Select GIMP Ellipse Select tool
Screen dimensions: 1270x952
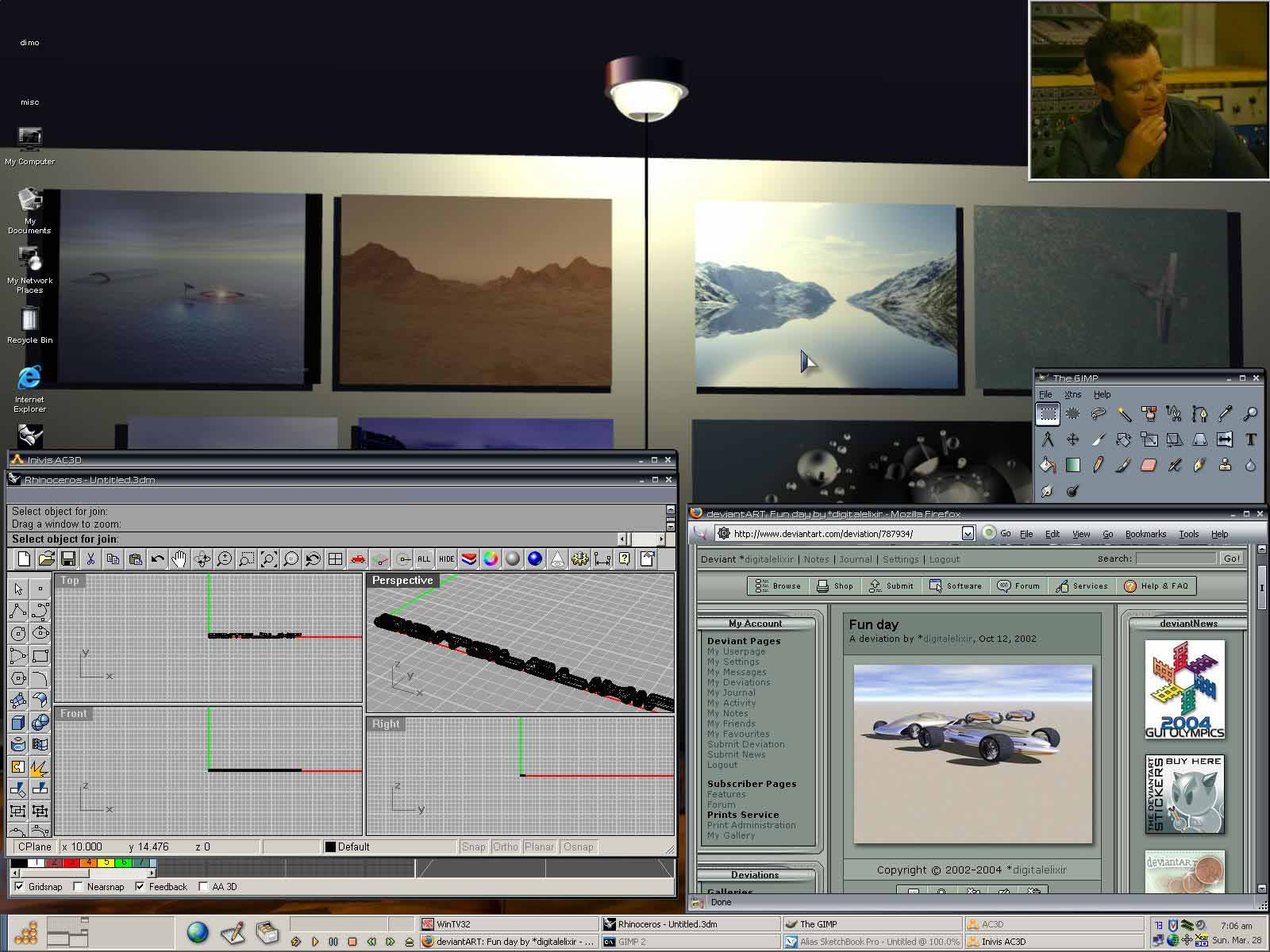[x=1073, y=414]
